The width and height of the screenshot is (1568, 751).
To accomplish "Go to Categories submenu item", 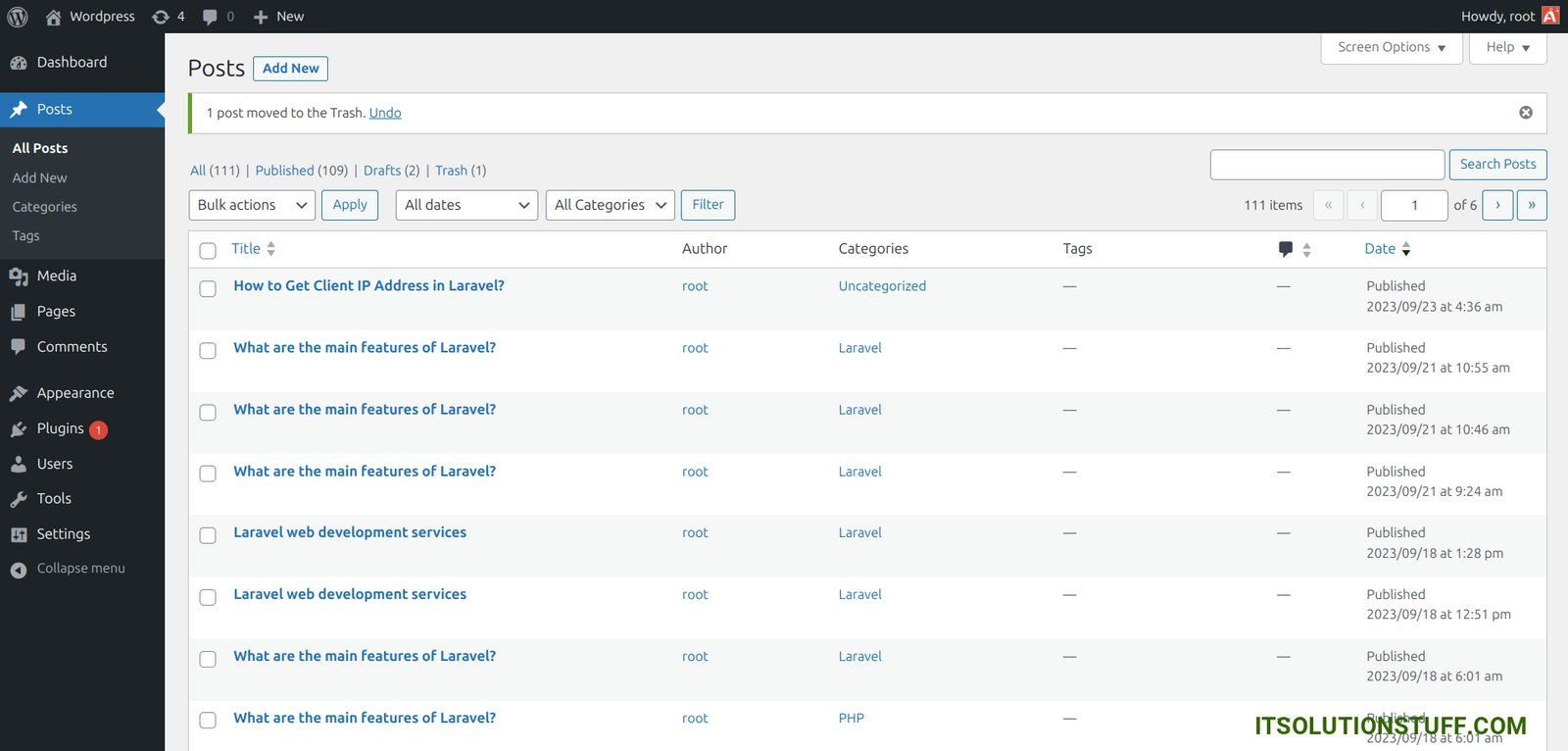I will [44, 207].
